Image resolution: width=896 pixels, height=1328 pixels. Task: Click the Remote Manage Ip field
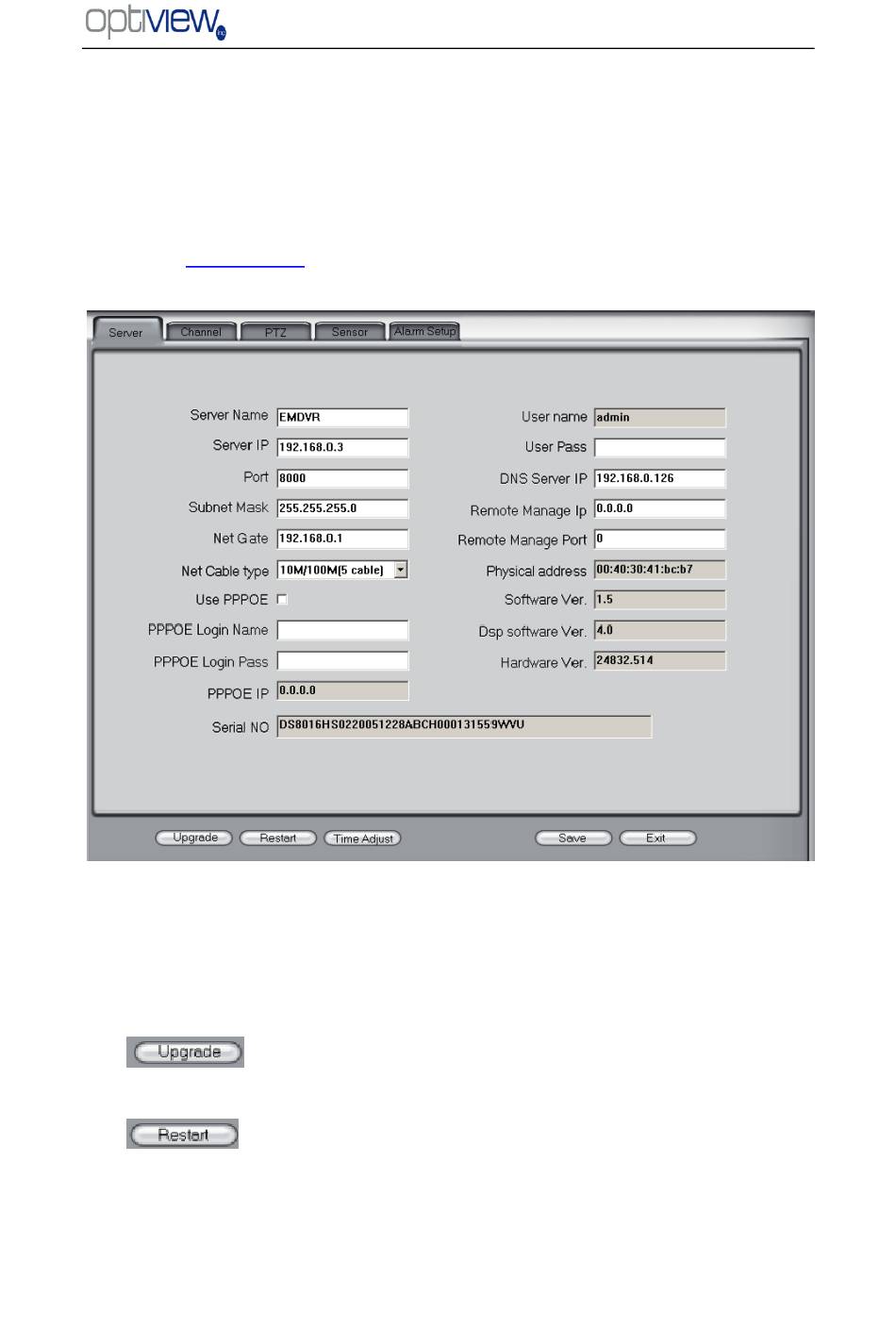660,508
